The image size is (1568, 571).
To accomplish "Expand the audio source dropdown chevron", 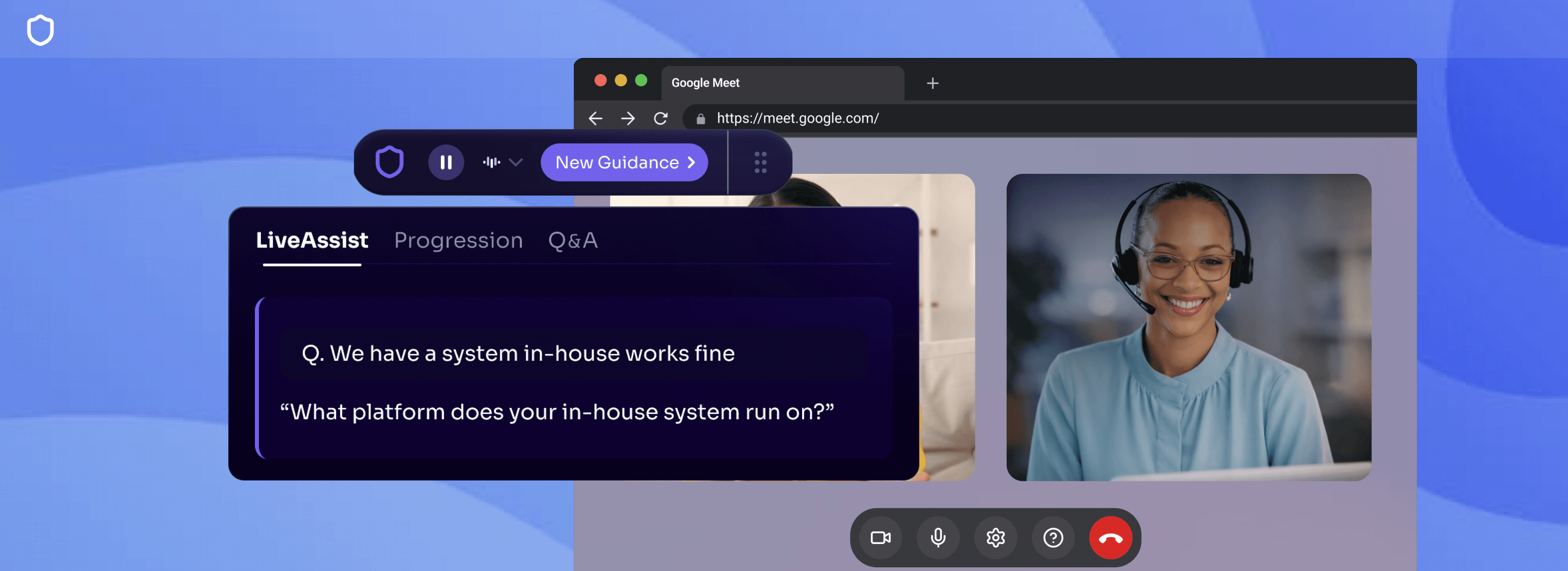I will [515, 162].
